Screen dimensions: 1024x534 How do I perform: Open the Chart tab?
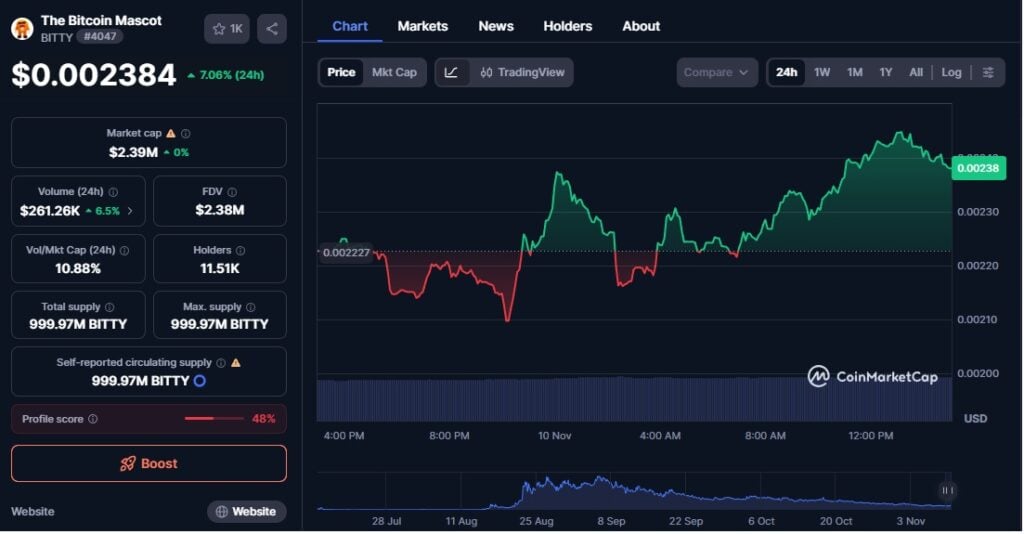350,26
